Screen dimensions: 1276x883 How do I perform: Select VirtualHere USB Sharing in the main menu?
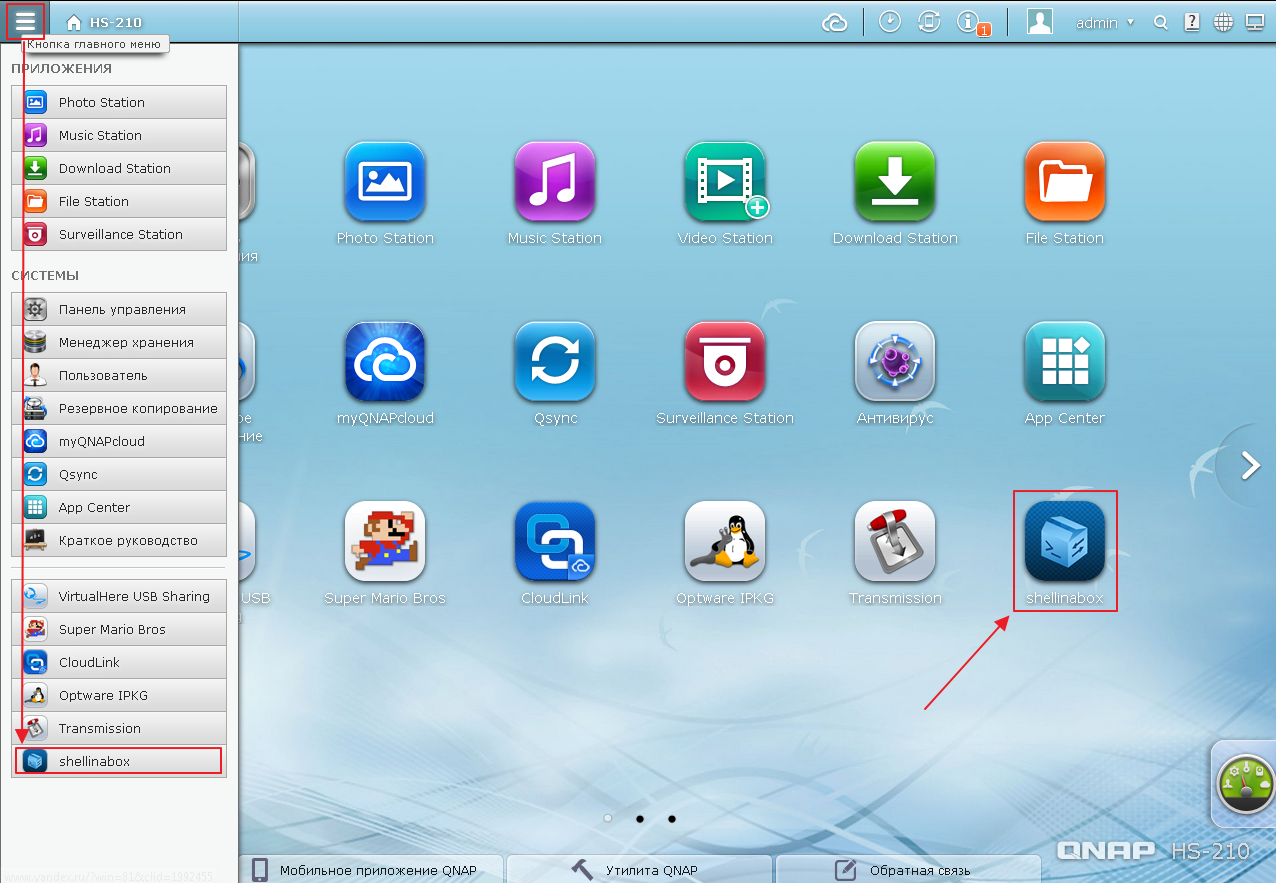[119, 596]
